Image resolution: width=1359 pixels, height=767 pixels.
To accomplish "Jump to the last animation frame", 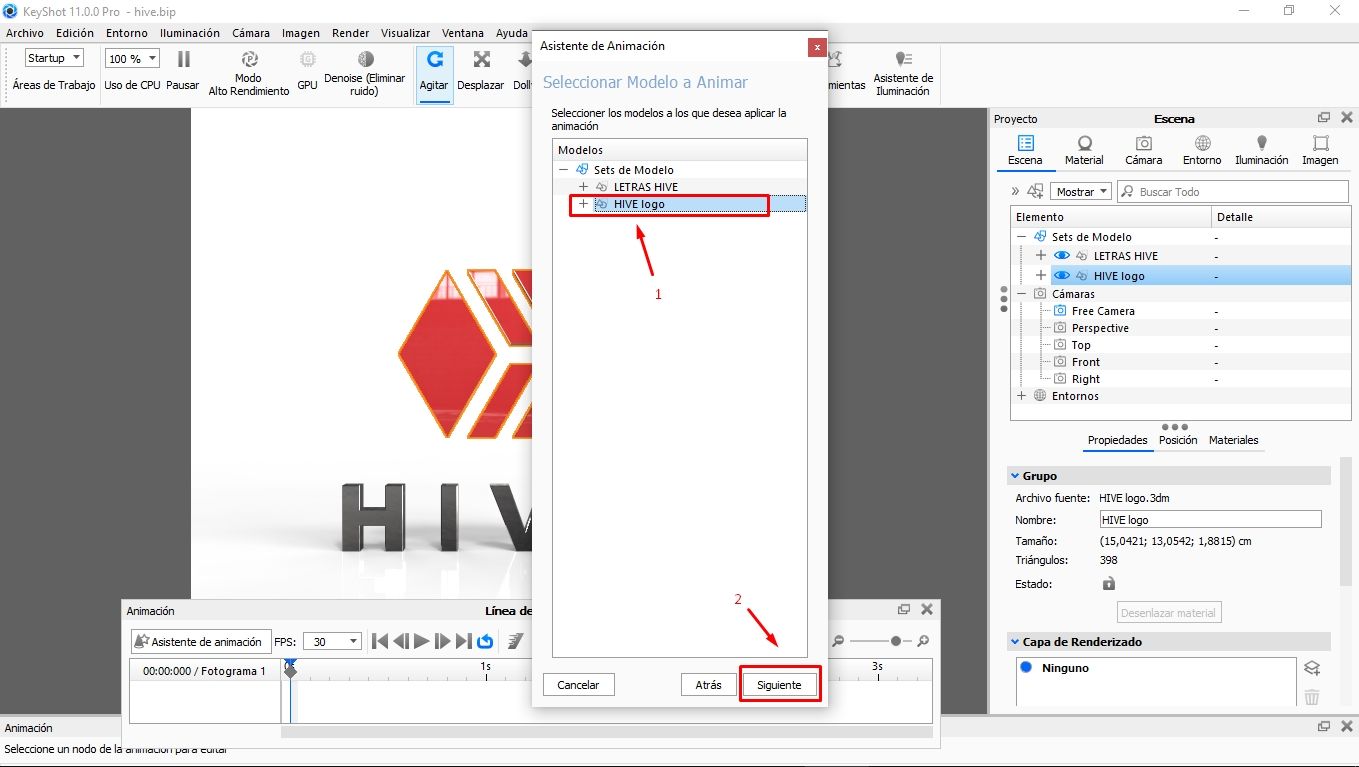I will tap(464, 641).
